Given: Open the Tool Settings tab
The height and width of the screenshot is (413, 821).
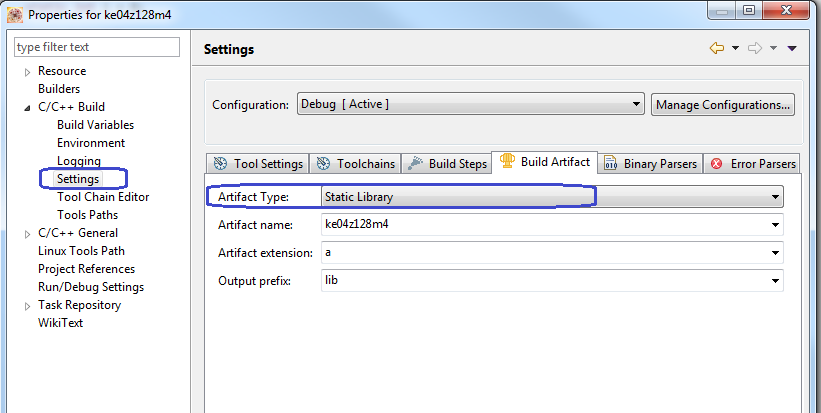Looking at the screenshot, I should pos(258,163).
